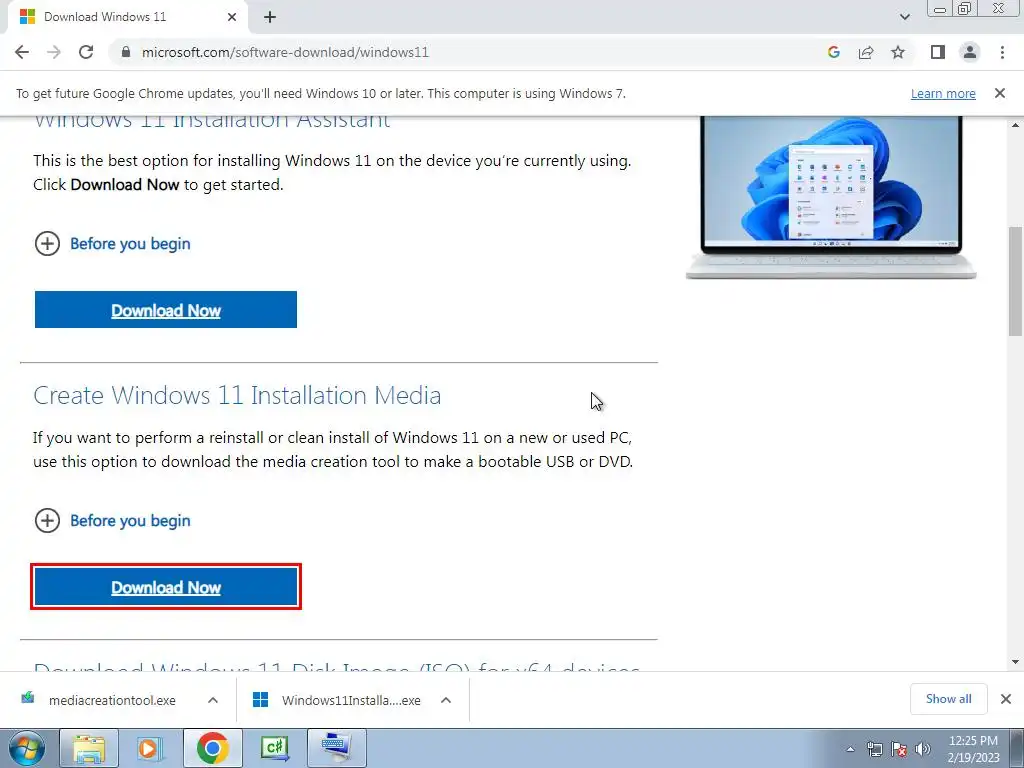
Task: Open Windows11Installa....exe download item
Action: pyautogui.click(x=338, y=700)
